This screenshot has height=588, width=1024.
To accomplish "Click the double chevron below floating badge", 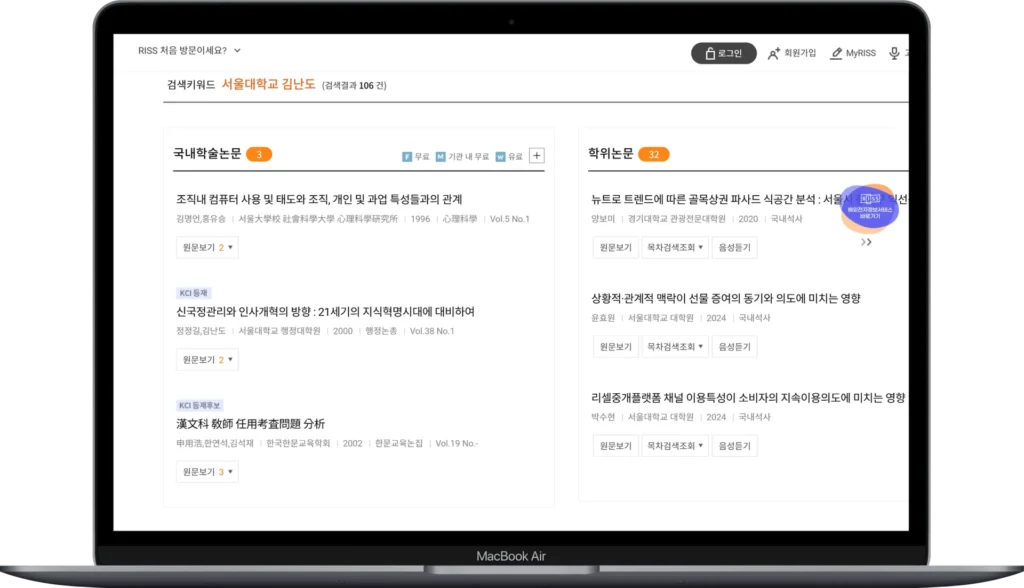I will pos(866,242).
